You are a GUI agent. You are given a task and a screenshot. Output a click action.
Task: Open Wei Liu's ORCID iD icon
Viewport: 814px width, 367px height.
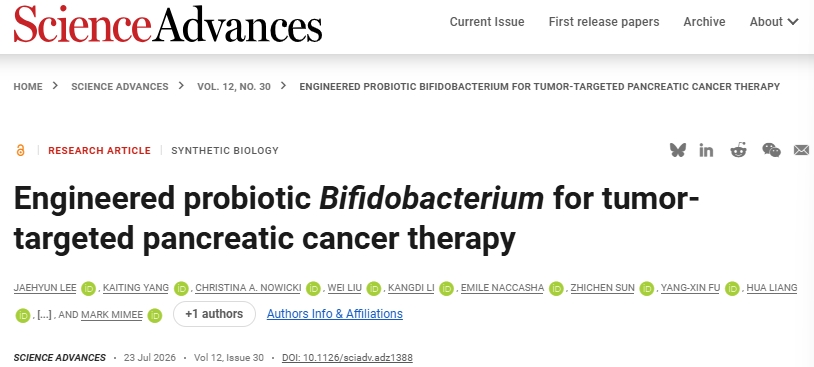pyautogui.click(x=373, y=289)
